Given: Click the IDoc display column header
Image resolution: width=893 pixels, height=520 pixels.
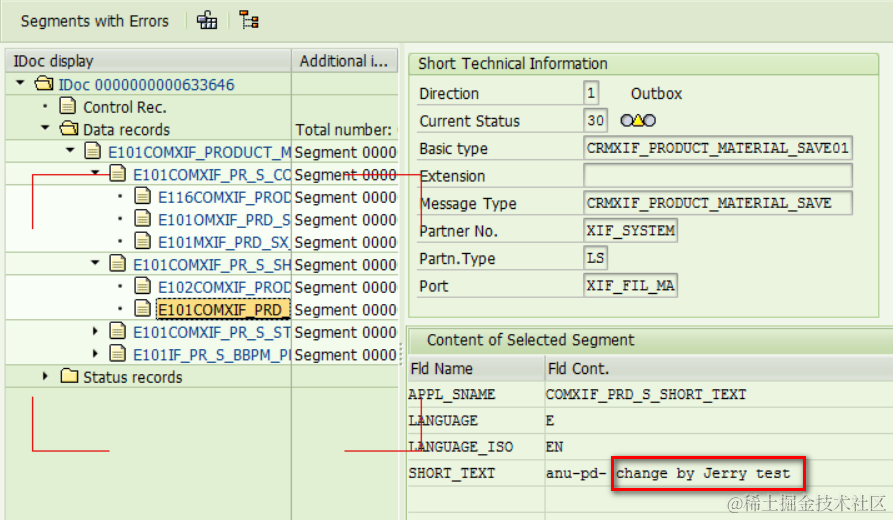Looking at the screenshot, I should (x=149, y=61).
